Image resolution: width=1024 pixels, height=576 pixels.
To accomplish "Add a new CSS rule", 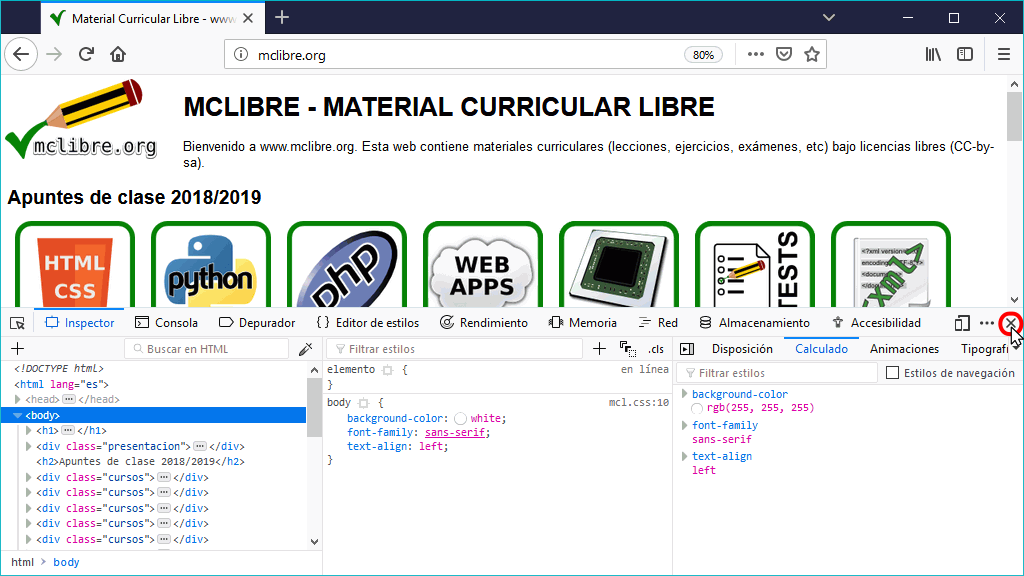I will (x=599, y=349).
